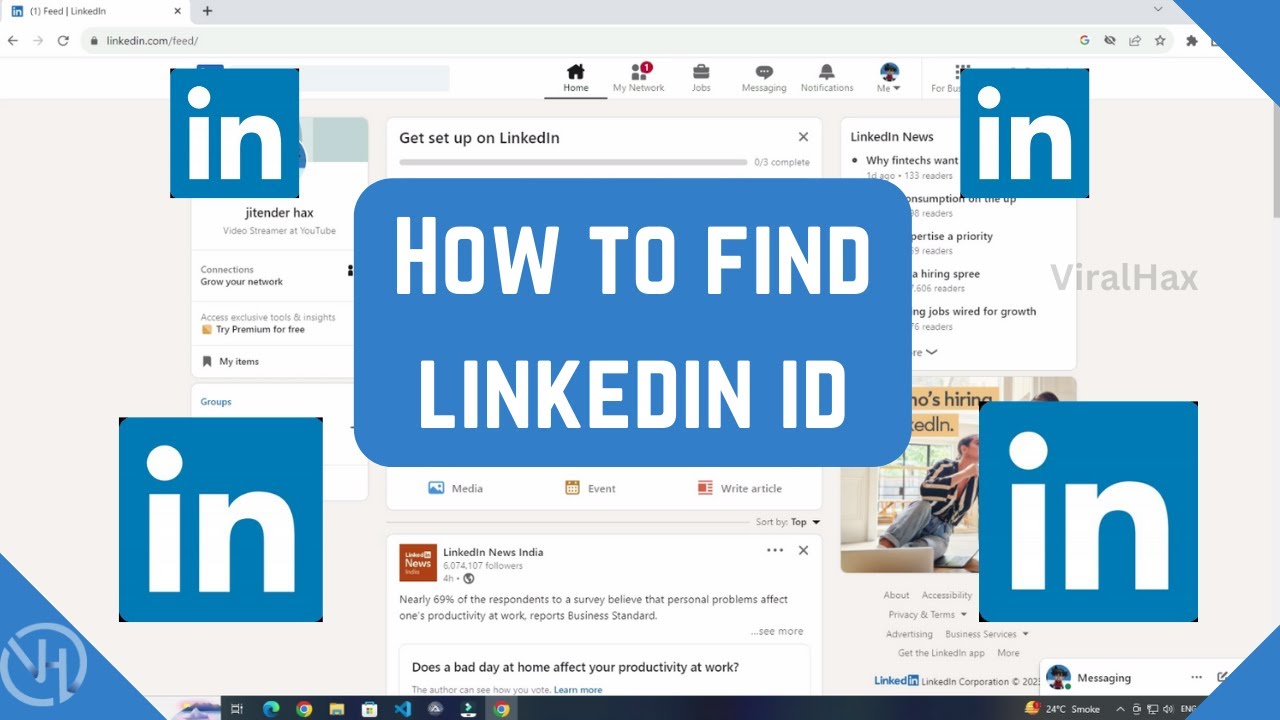Open Messaging in top navigation bar
The width and height of the screenshot is (1280, 720).
tap(764, 78)
